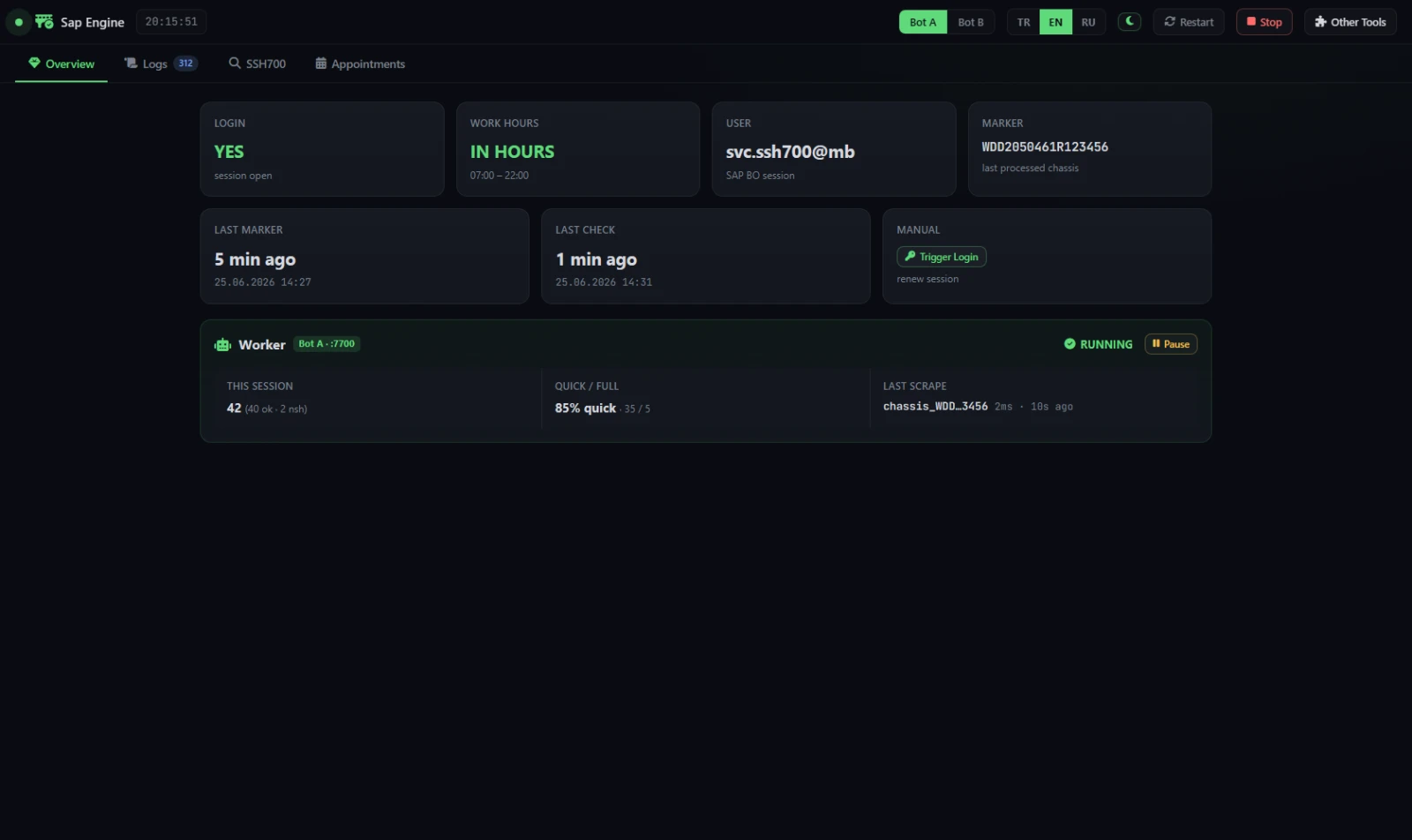Select EN language
The width and height of the screenshot is (1412, 840).
[1055, 22]
